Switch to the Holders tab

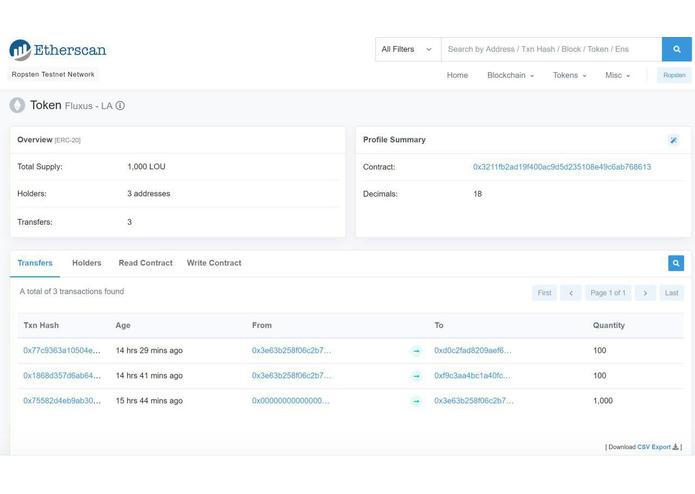click(x=87, y=263)
